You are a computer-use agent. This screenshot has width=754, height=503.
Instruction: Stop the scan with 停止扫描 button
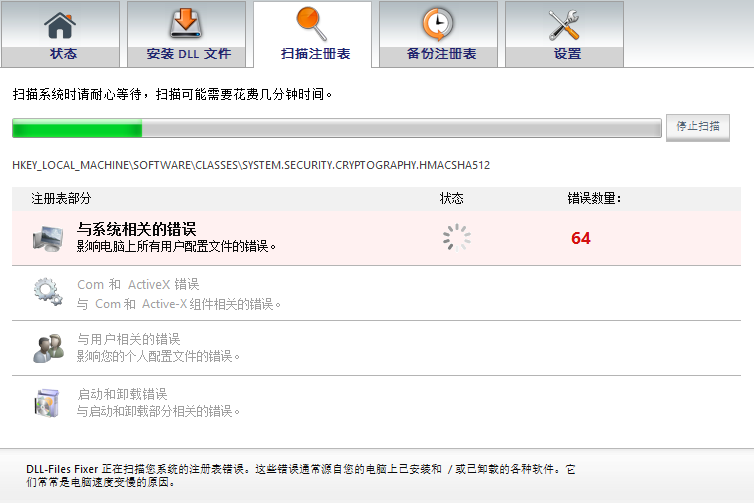[x=698, y=127]
